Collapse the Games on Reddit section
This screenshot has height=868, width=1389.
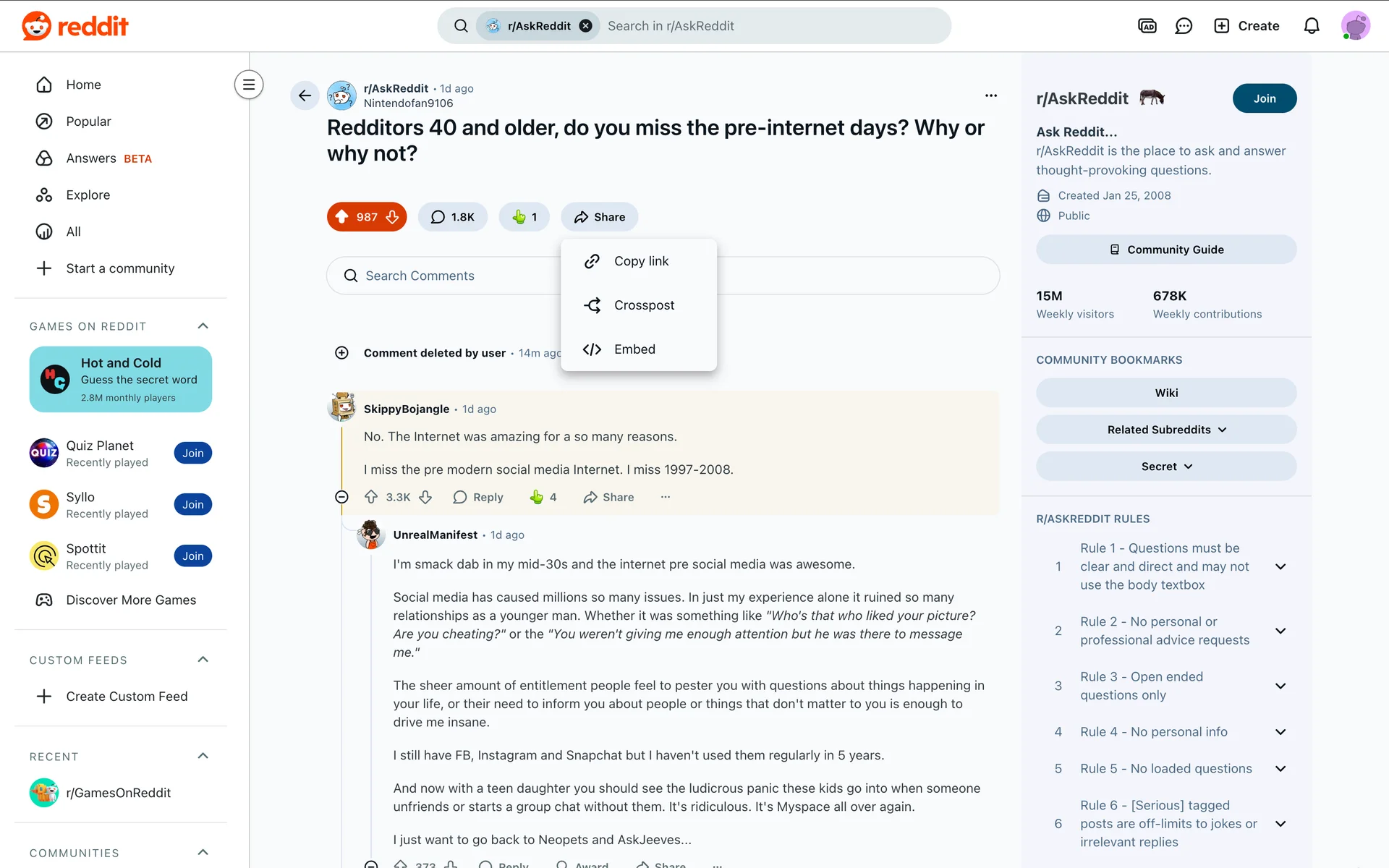tap(203, 326)
